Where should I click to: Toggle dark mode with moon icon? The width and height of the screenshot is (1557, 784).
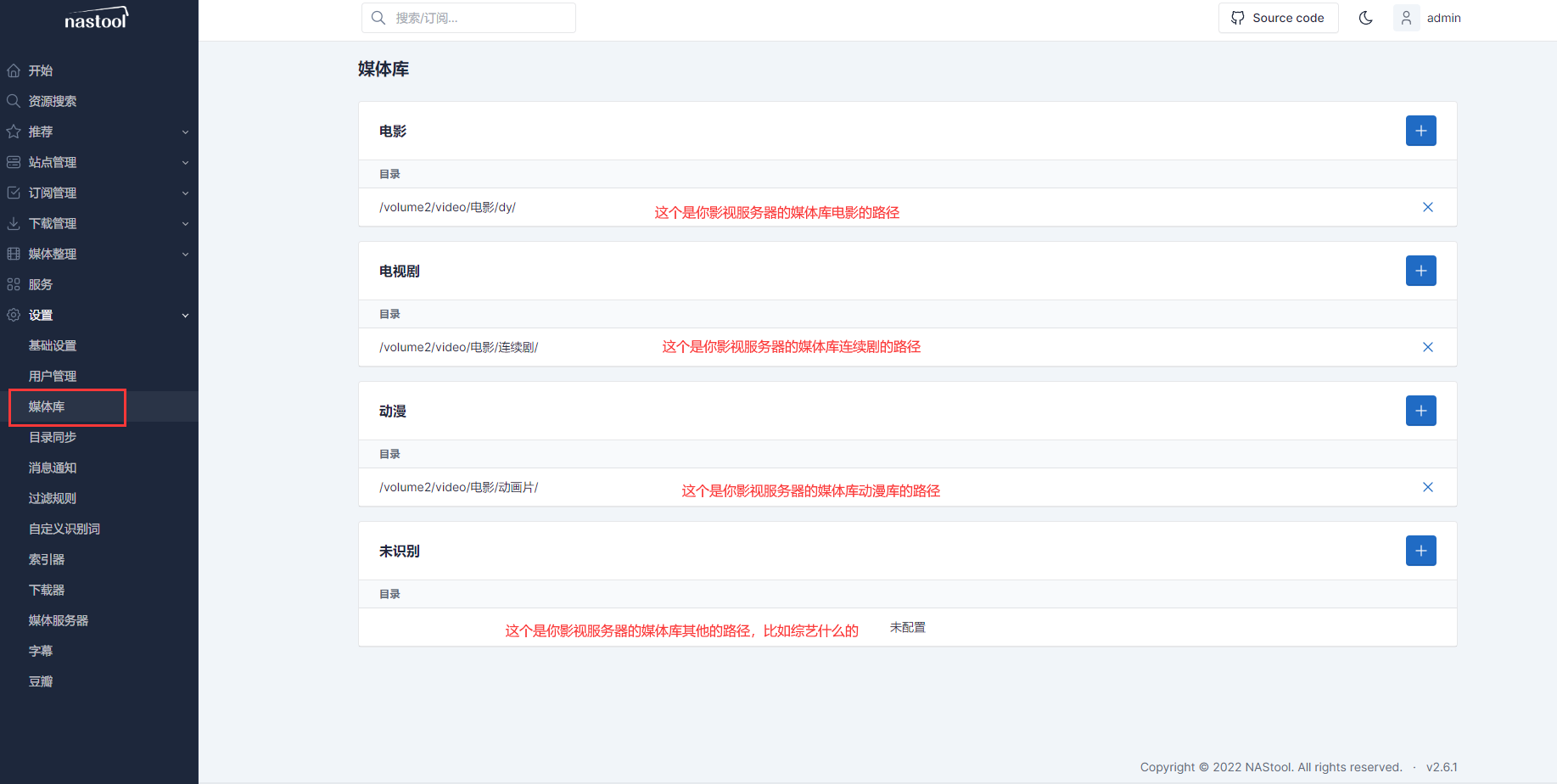(1365, 18)
